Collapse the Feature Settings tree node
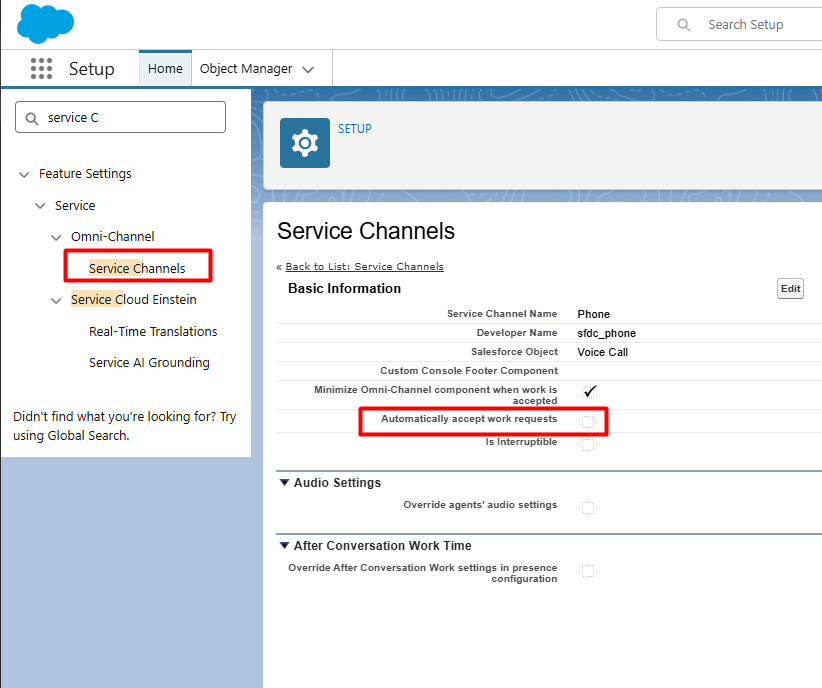This screenshot has width=822, height=688. [x=24, y=174]
